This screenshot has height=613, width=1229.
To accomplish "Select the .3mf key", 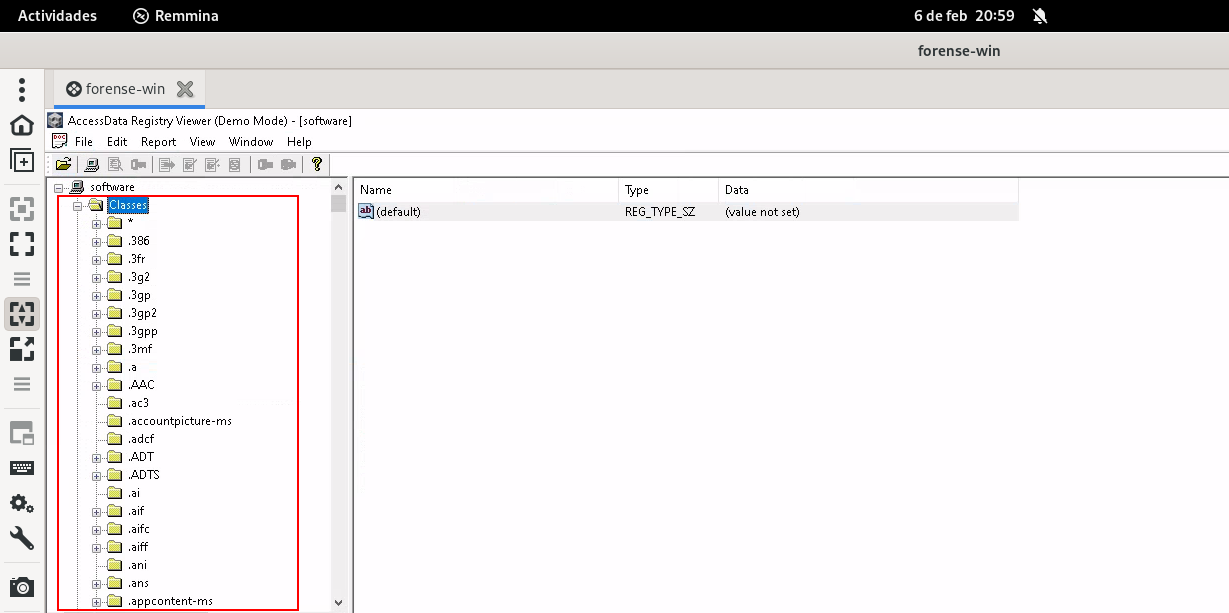I will click(x=140, y=349).
